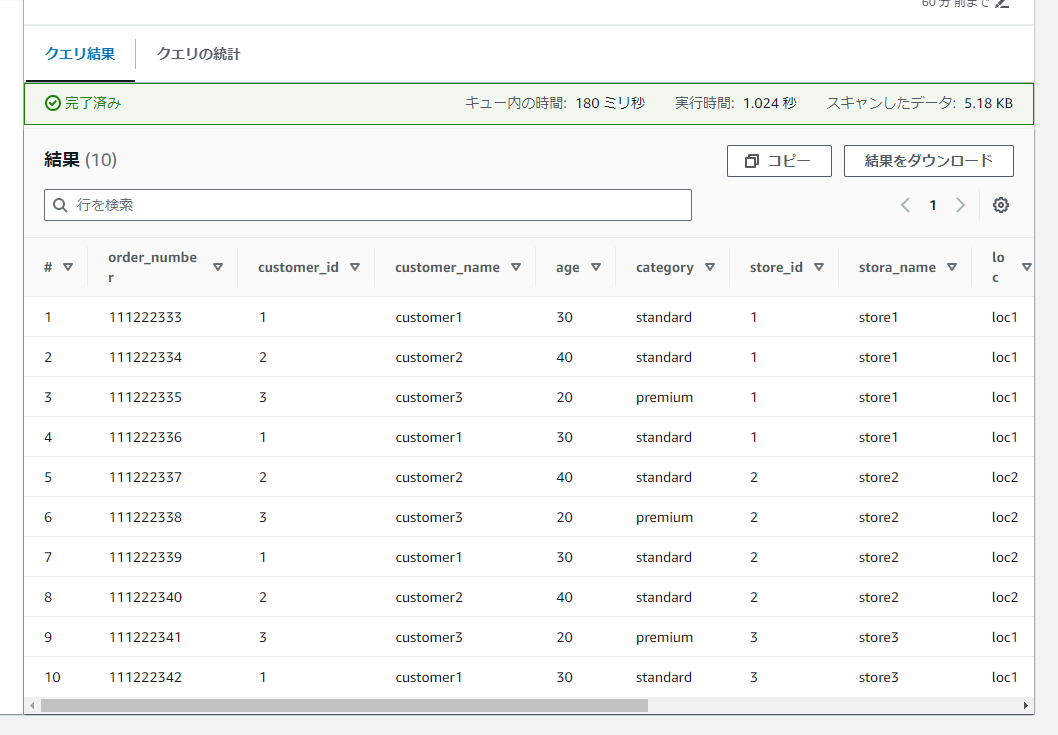Sort by the store_id column arrow
Image resolution: width=1058 pixels, height=735 pixels.
point(819,267)
